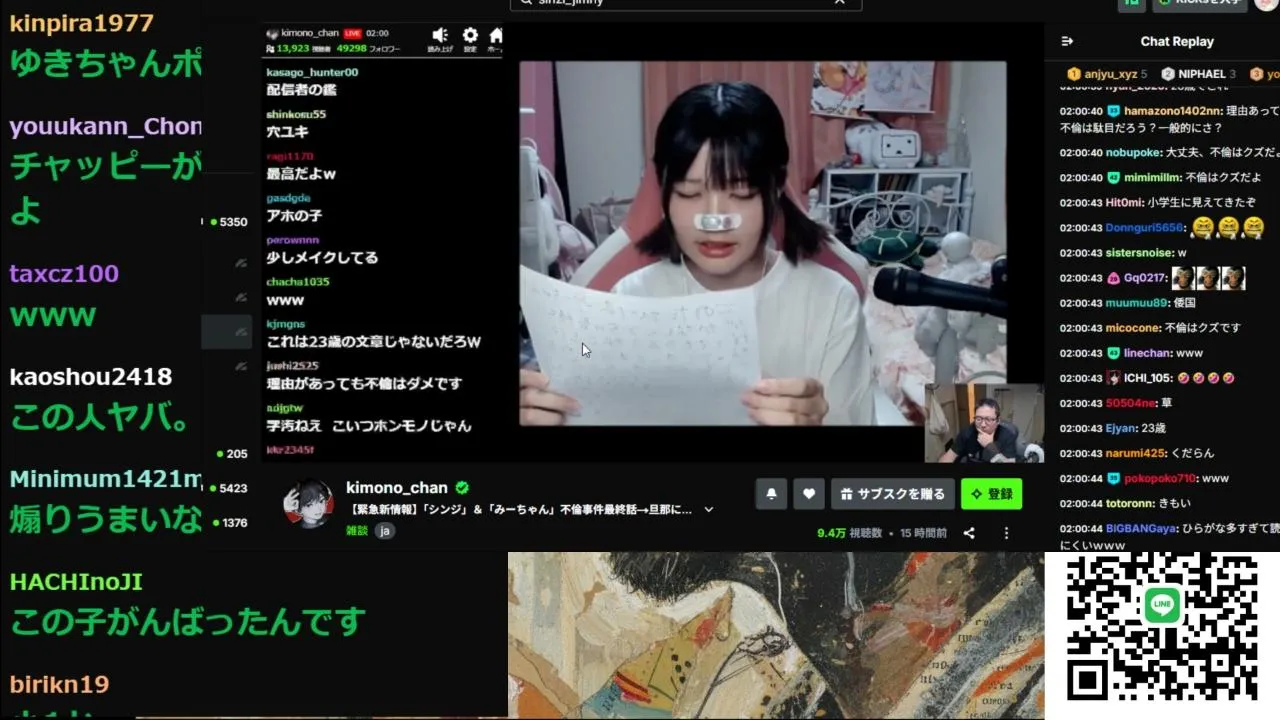This screenshot has width=1280, height=720.
Task: Click chat username Hit0mi
Action: coord(1124,203)
